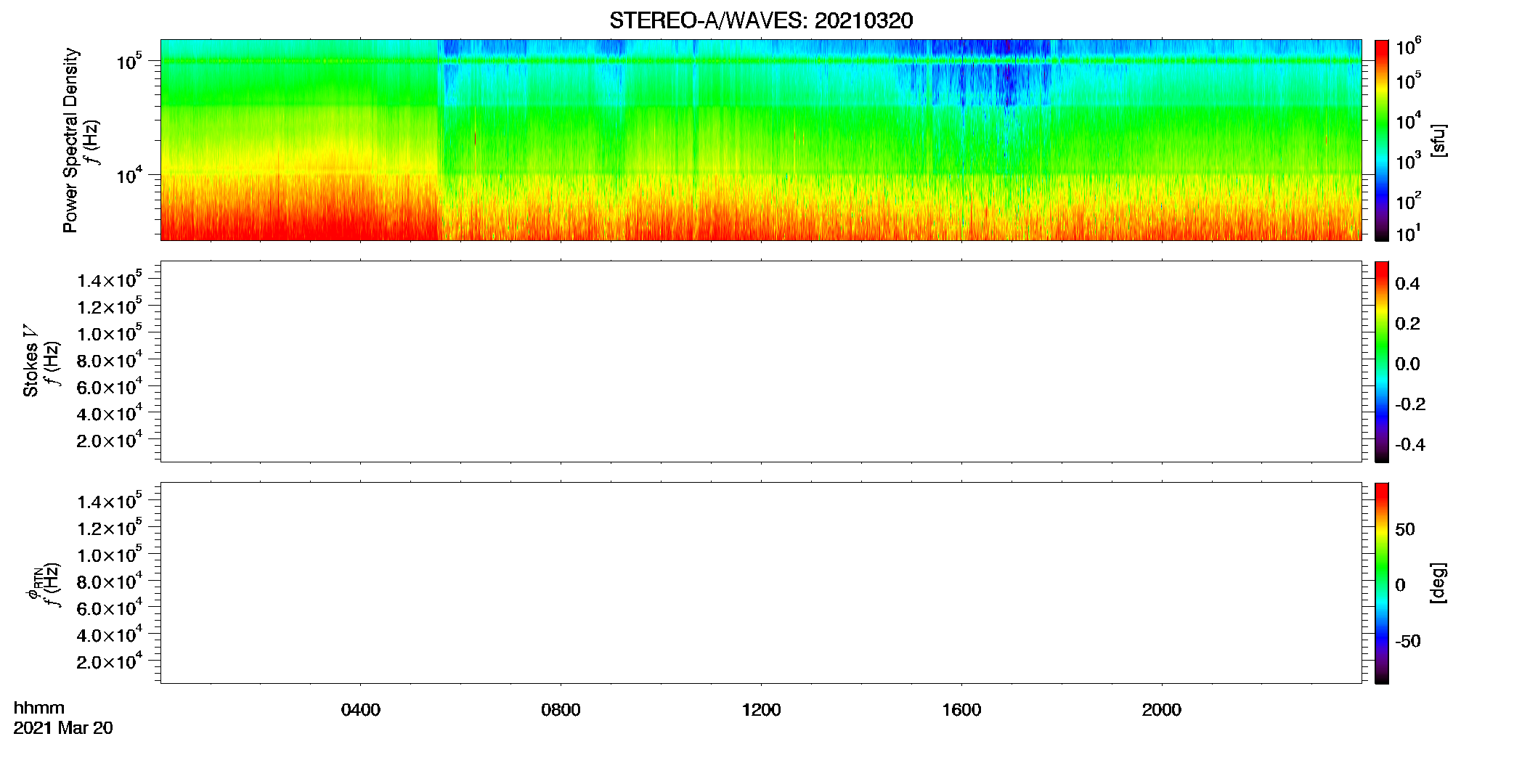The height and width of the screenshot is (784, 1522).
Task: Click the hhmm time format label
Action: [39, 708]
